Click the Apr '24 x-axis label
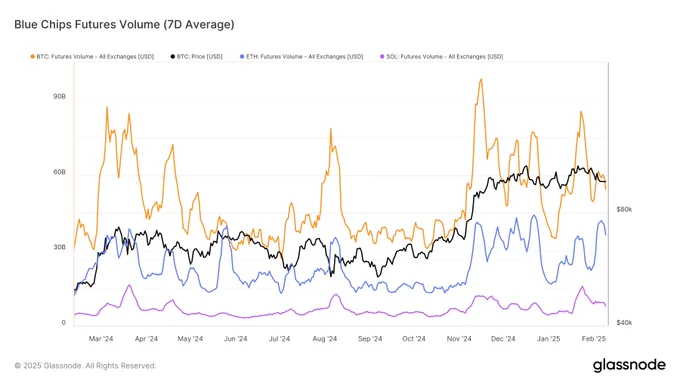 [x=146, y=339]
